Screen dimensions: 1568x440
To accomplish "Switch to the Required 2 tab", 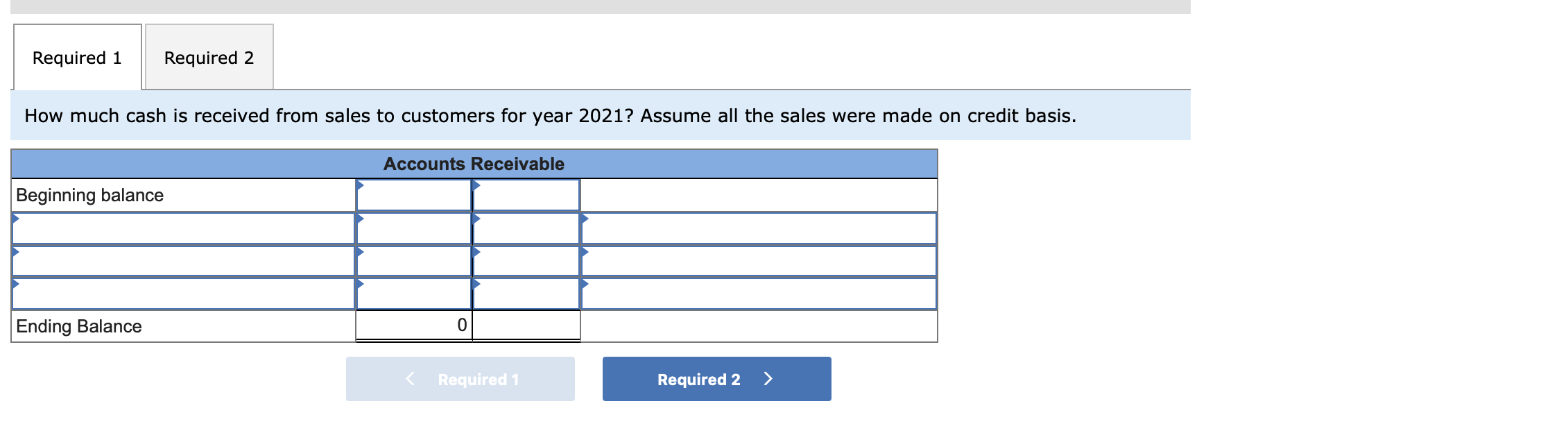I will pyautogui.click(x=209, y=57).
